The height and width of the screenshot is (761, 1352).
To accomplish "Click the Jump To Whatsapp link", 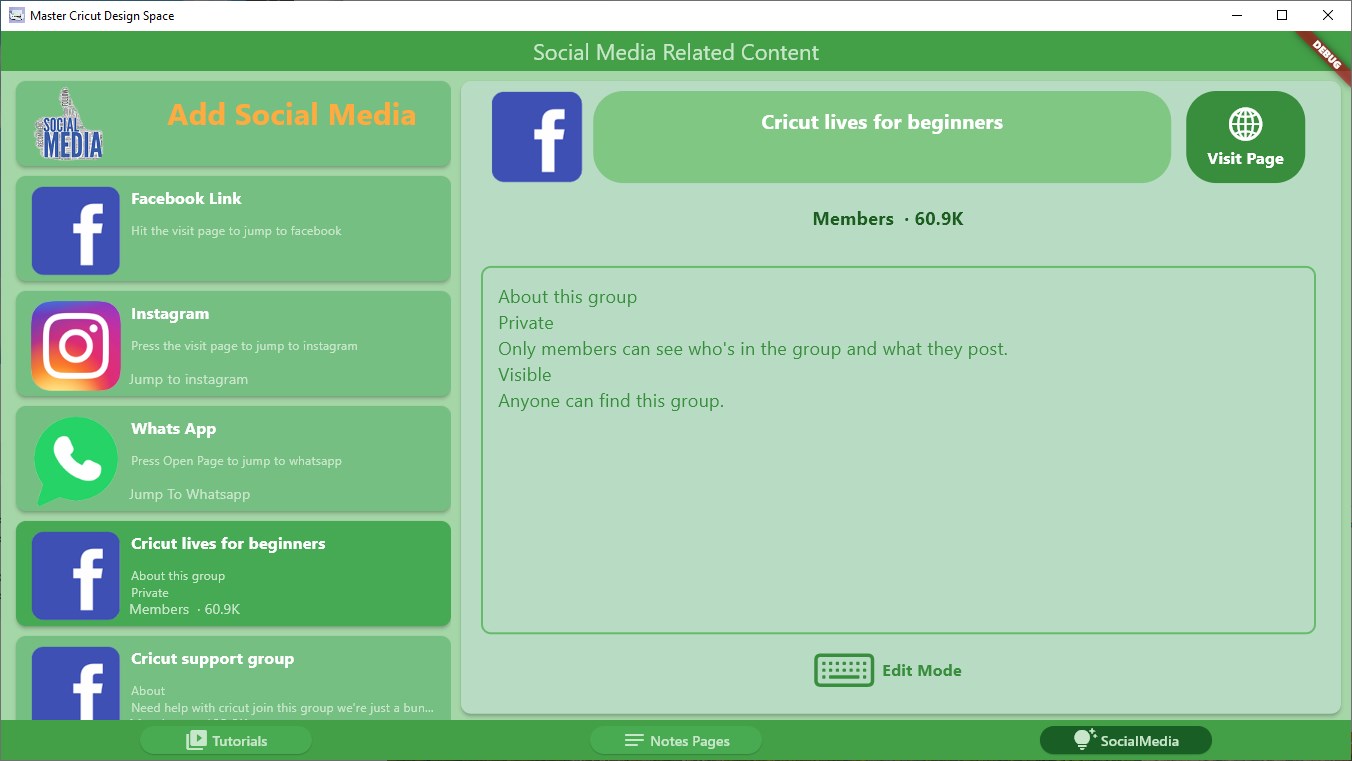I will pyautogui.click(x=190, y=493).
